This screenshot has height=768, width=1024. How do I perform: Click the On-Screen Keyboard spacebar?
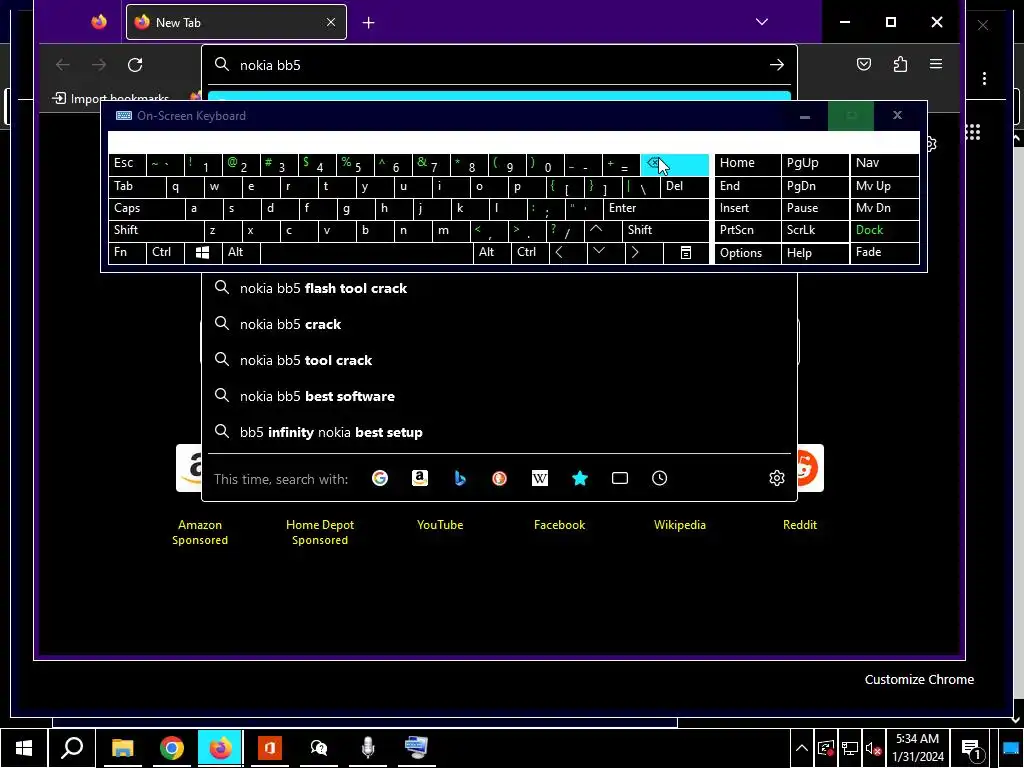tap(366, 253)
